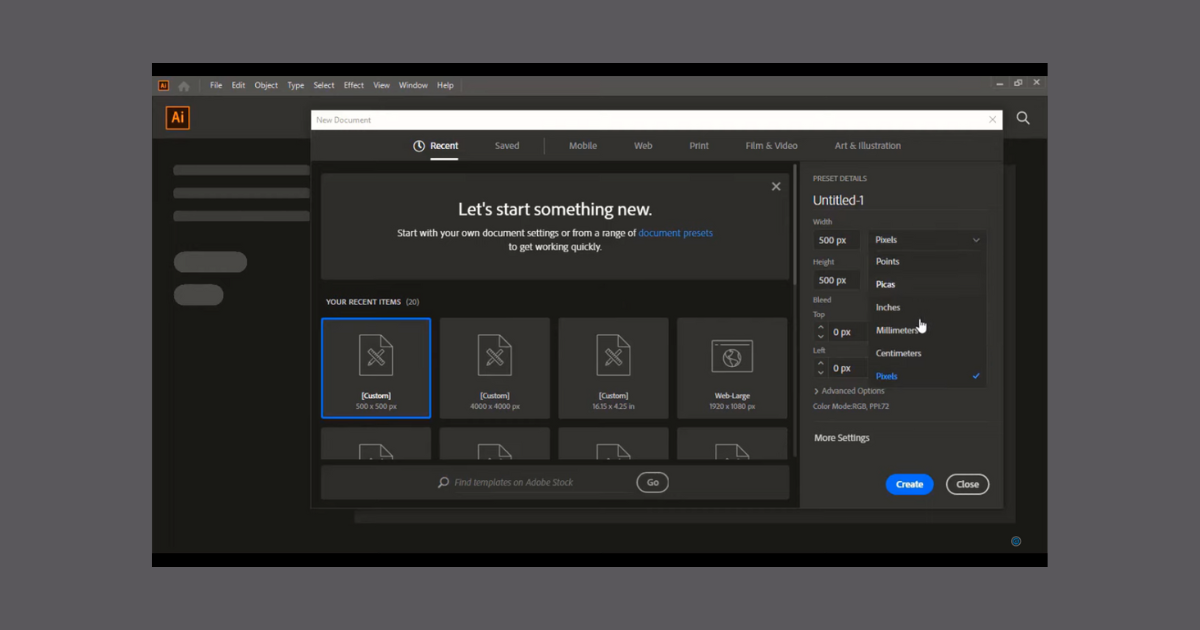Open the Effect menu
This screenshot has height=630, width=1200.
click(354, 86)
